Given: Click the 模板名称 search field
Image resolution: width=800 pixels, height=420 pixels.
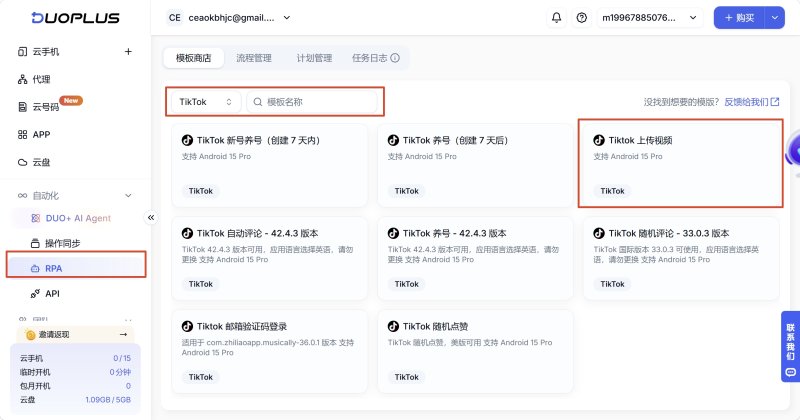Looking at the screenshot, I should (312, 102).
